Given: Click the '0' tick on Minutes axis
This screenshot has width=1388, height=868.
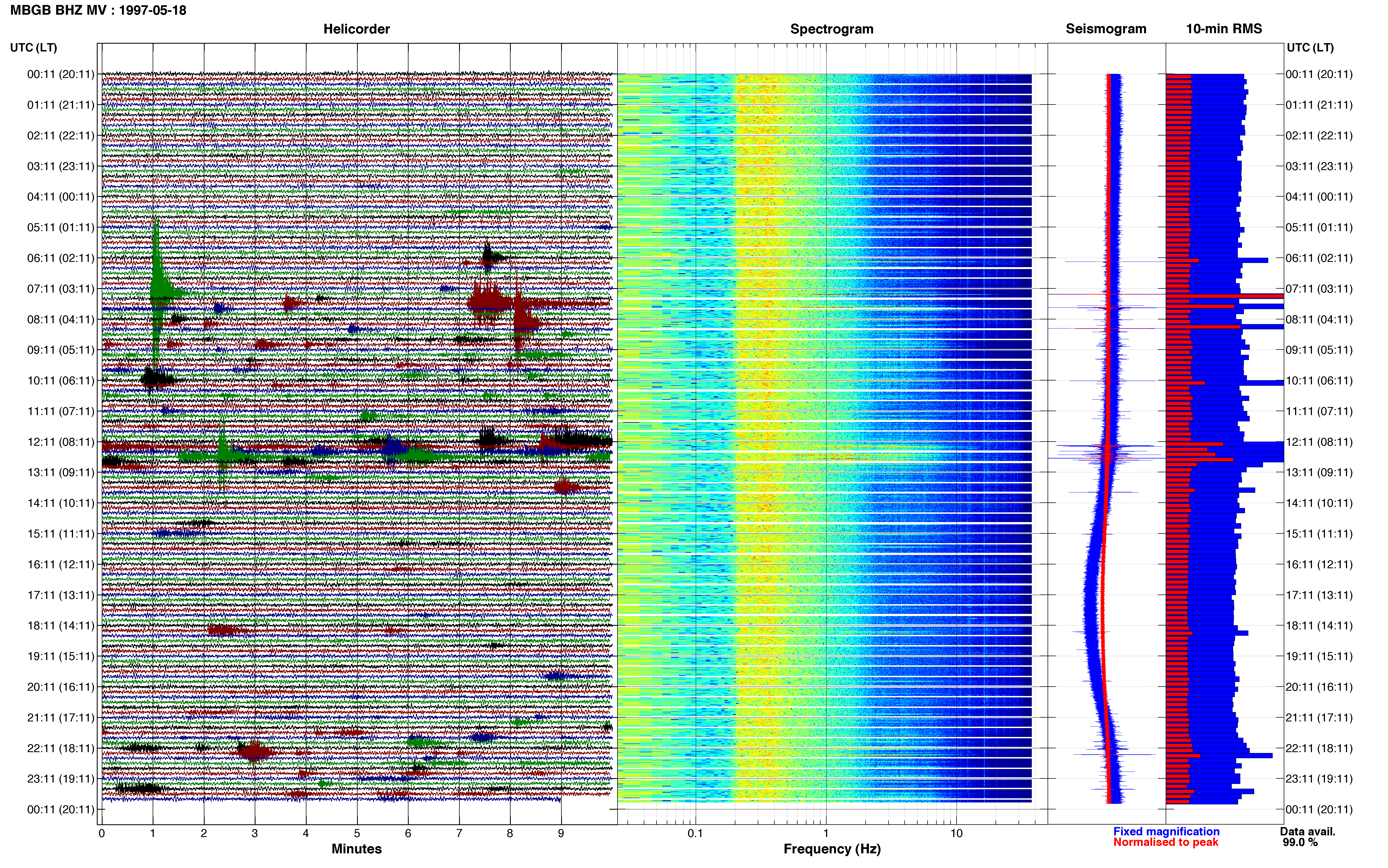Looking at the screenshot, I should (x=101, y=833).
